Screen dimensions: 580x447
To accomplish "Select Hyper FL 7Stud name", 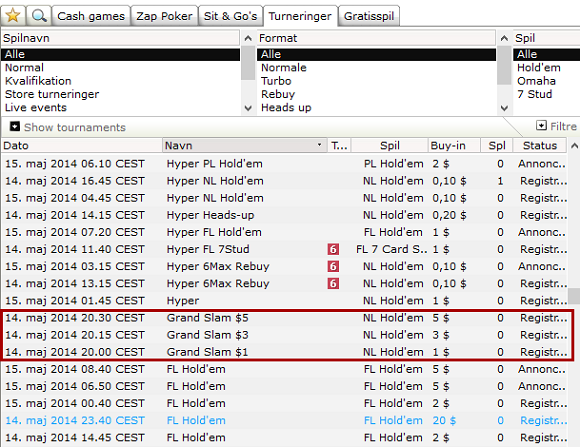I will click(x=208, y=249).
